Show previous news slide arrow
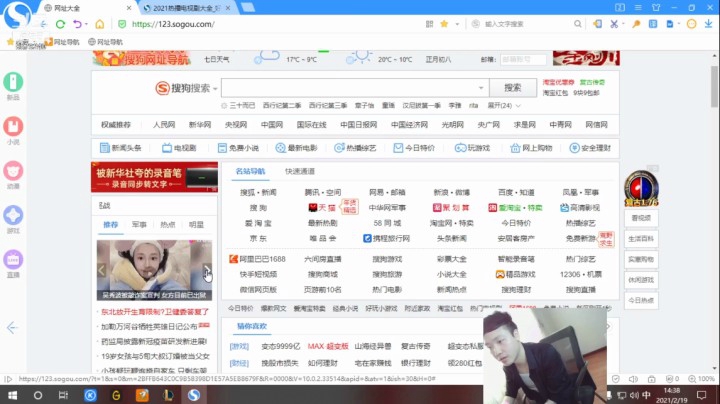This screenshot has width=720, height=404. click(x=102, y=270)
